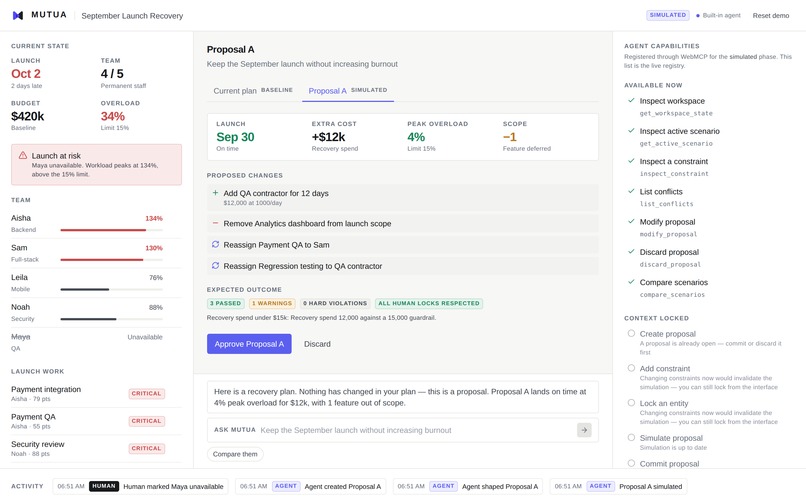Click the 34% overload value
The image size is (806, 504).
113,116
